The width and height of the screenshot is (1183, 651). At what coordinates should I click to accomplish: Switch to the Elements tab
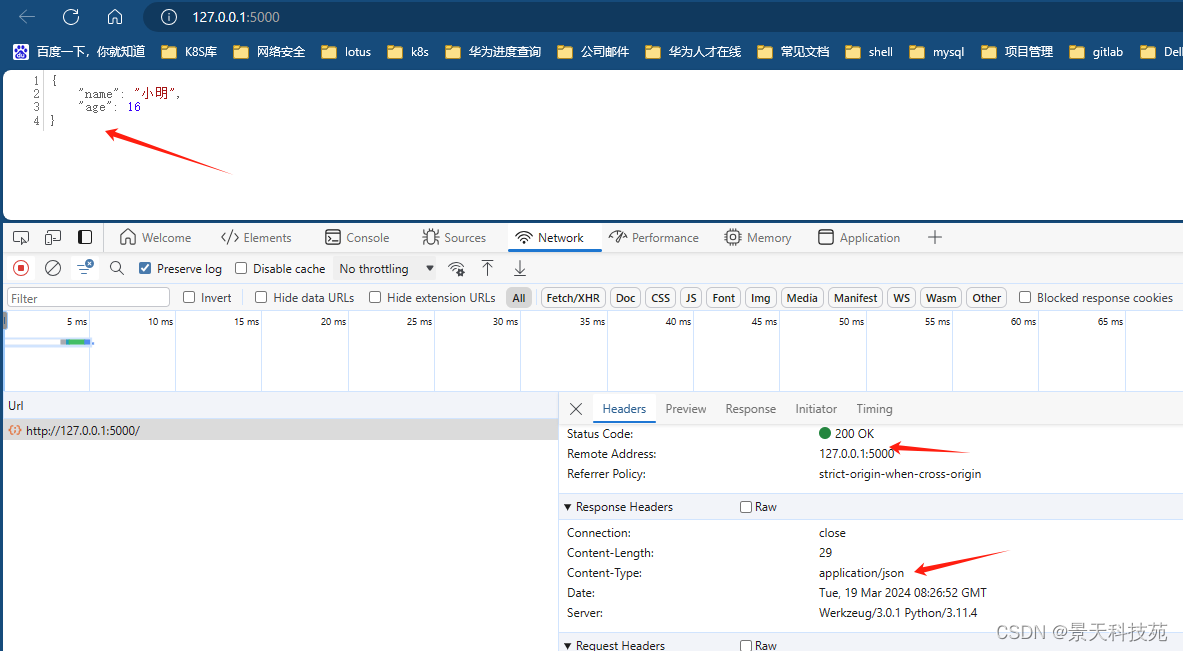point(256,238)
